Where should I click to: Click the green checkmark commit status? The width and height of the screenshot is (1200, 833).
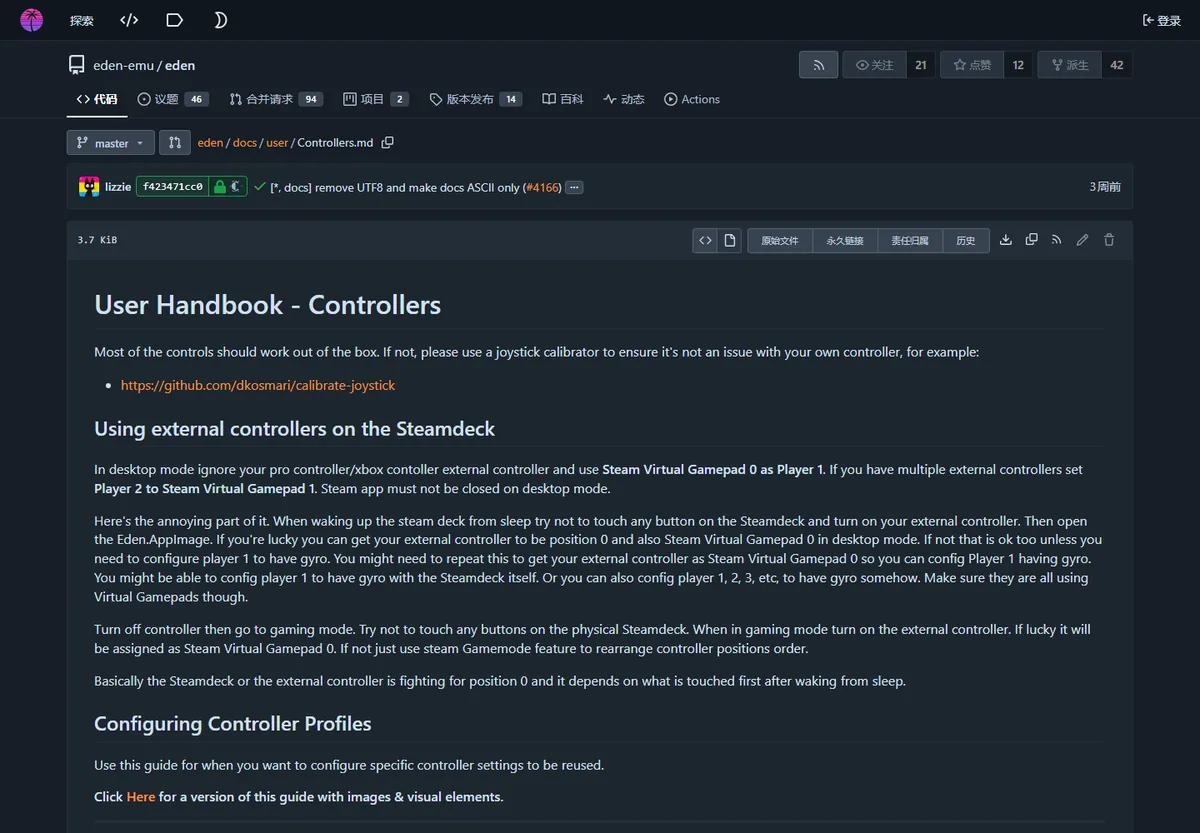pyautogui.click(x=260, y=187)
